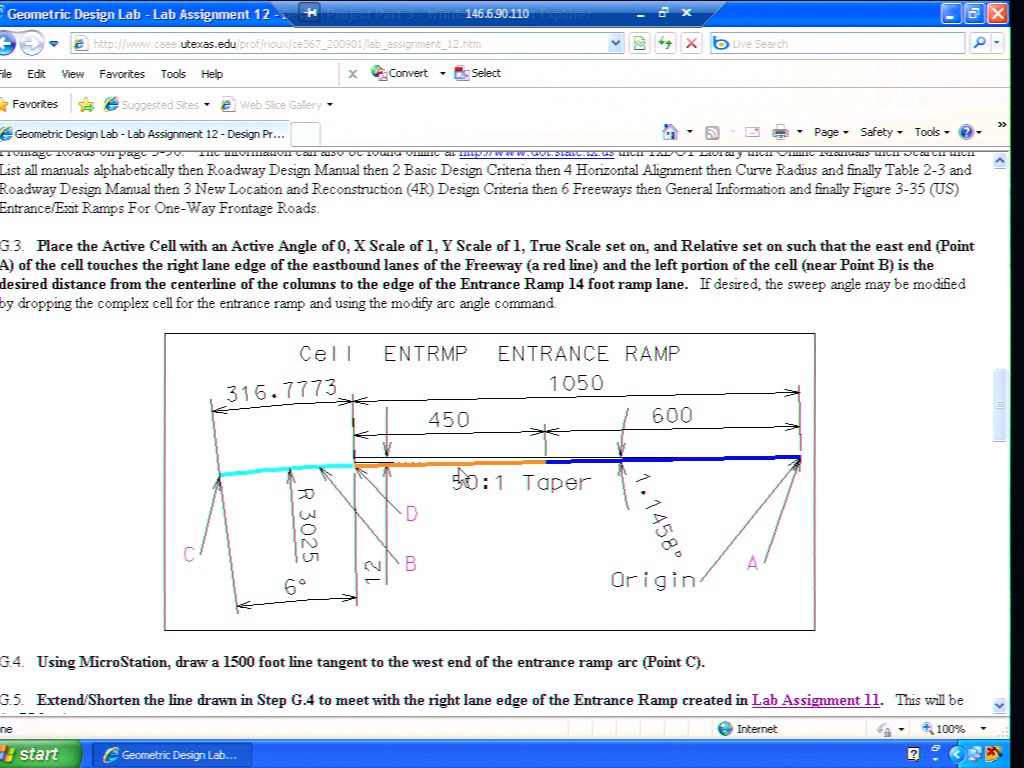Screen dimensions: 1024x768
Task: Stop loading with the red X icon
Action: click(691, 44)
